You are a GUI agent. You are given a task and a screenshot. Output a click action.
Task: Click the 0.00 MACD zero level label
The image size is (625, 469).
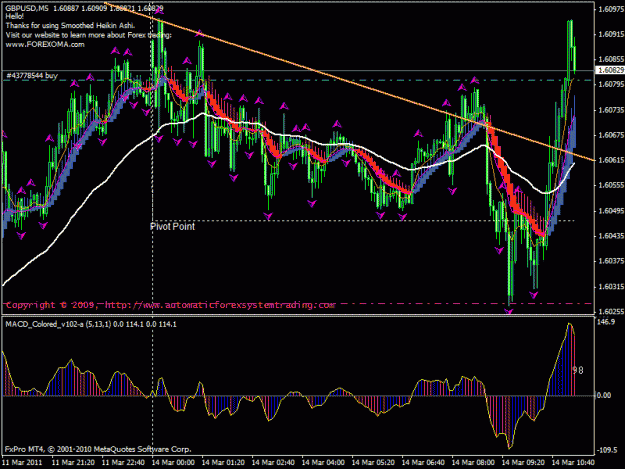click(x=603, y=395)
